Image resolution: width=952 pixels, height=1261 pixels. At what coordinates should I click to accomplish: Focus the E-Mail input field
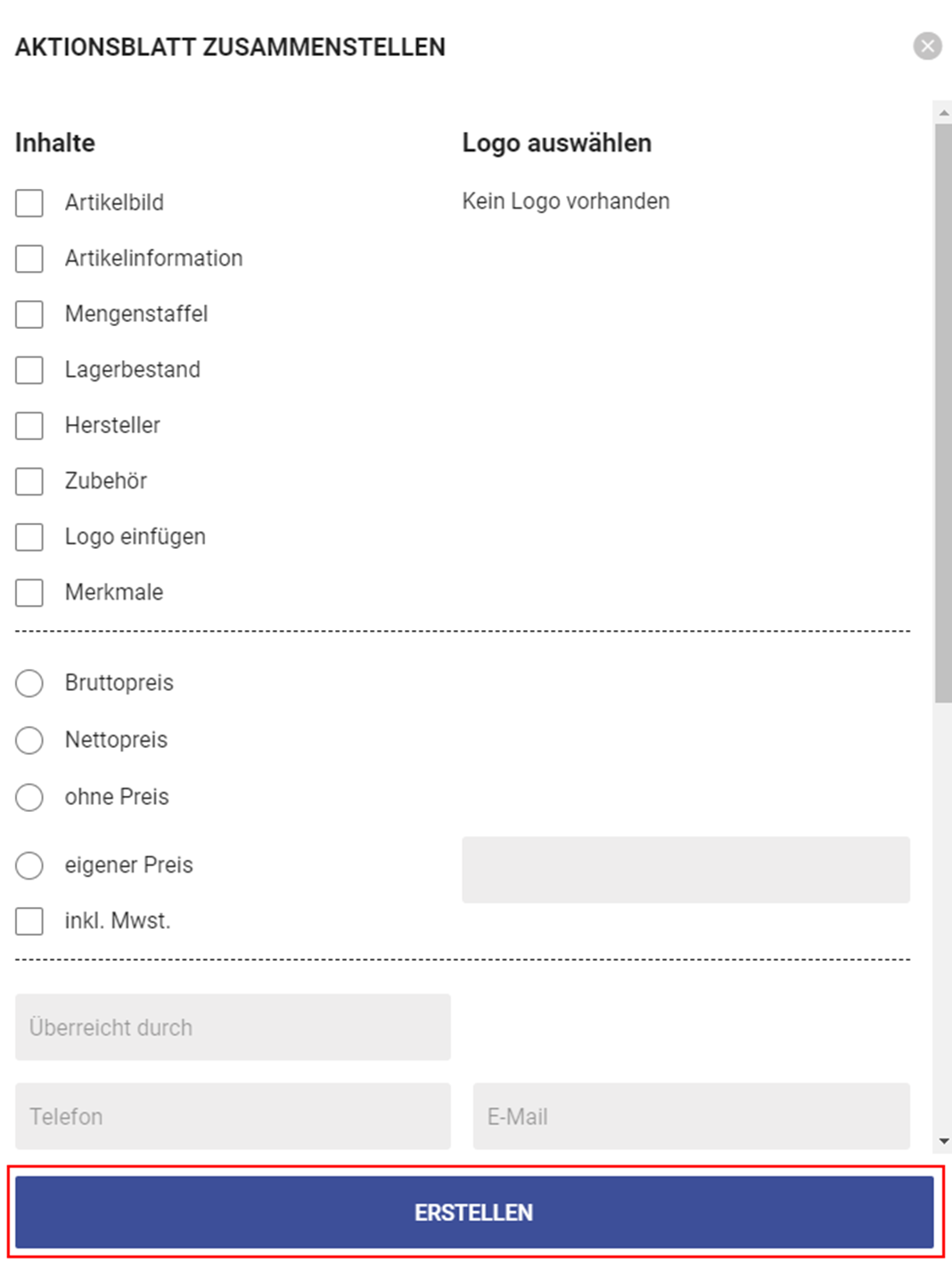click(691, 1116)
